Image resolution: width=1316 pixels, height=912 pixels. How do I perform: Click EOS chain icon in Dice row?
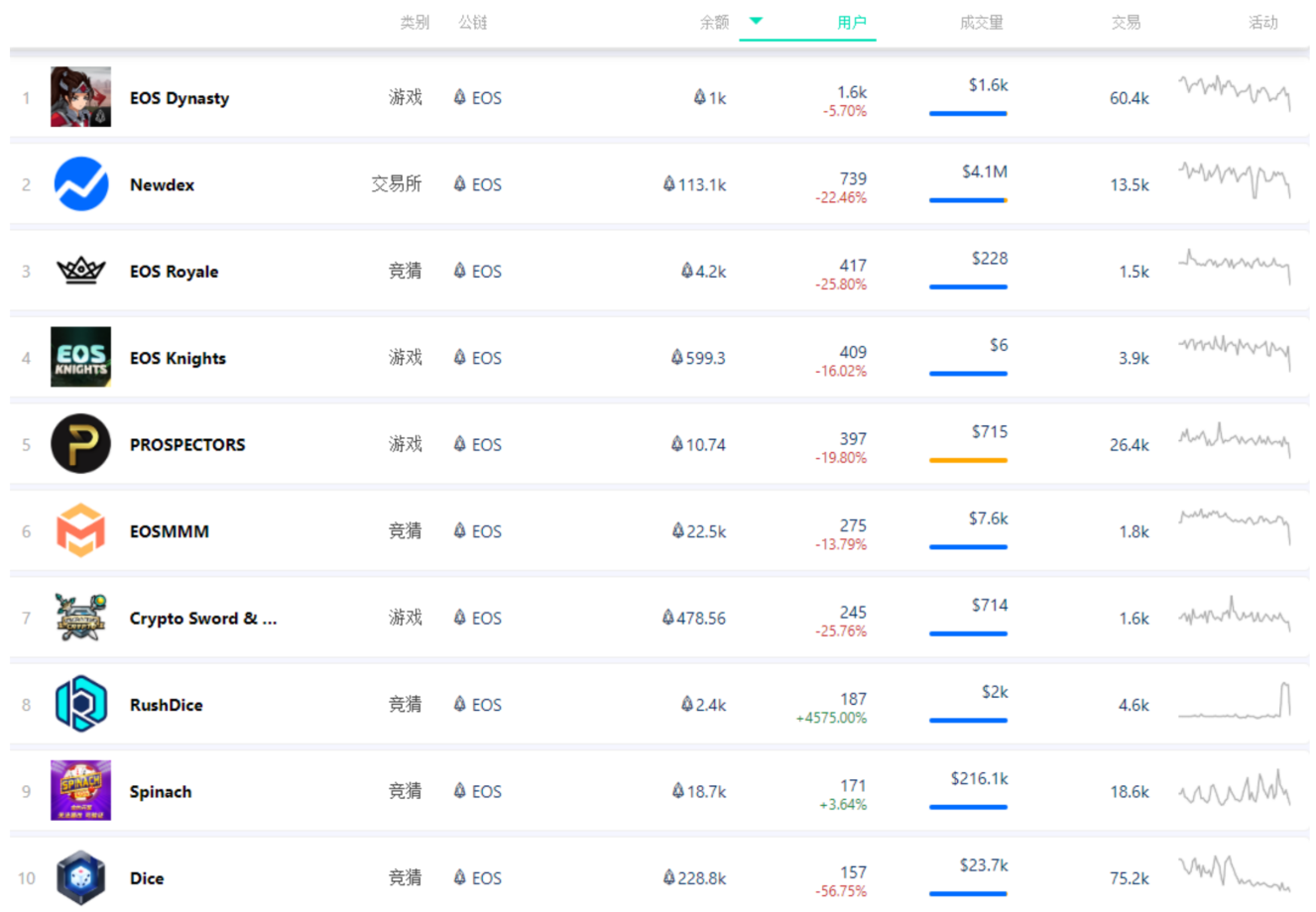pos(459,877)
